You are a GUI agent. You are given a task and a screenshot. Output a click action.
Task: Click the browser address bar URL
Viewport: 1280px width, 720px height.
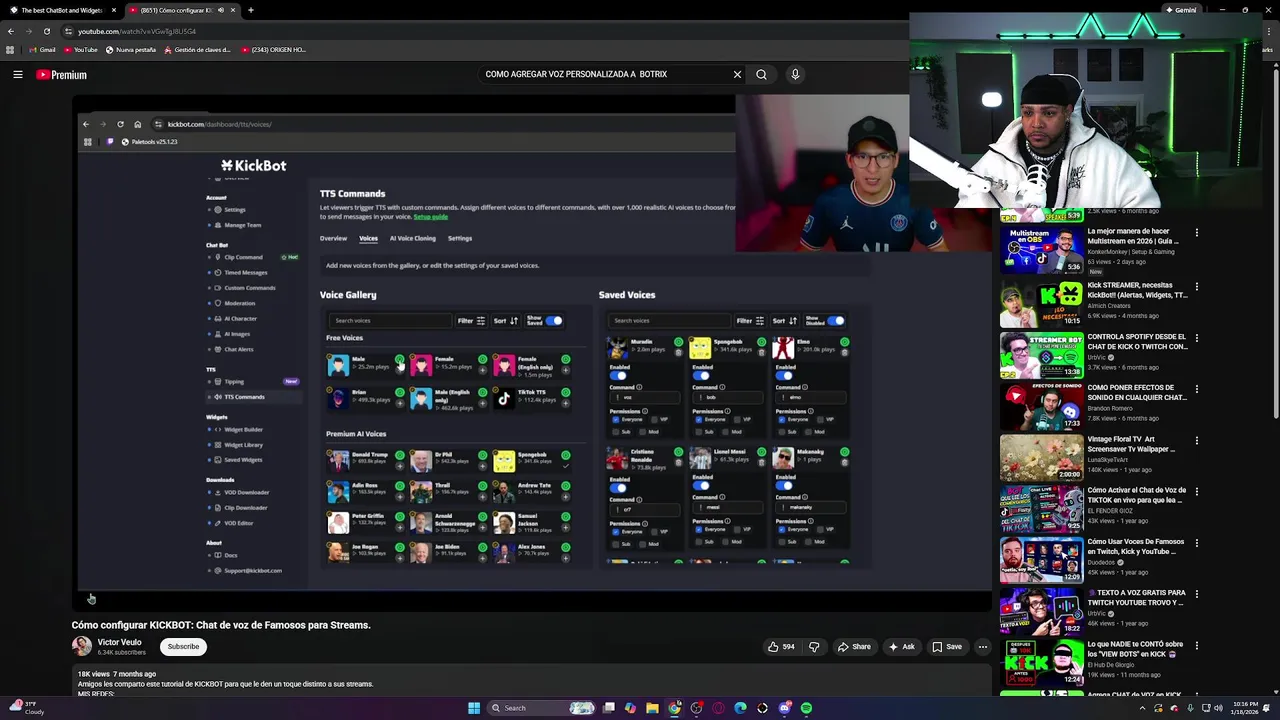137,31
